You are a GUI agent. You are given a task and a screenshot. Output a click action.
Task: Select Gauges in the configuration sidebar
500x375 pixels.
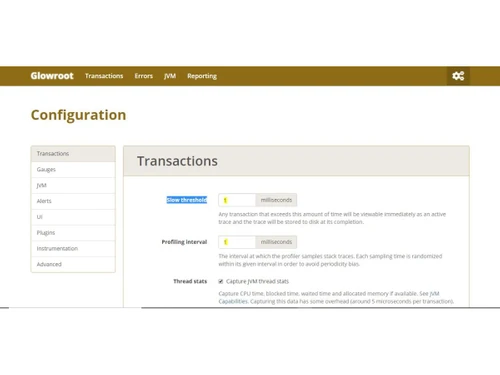[73, 169]
